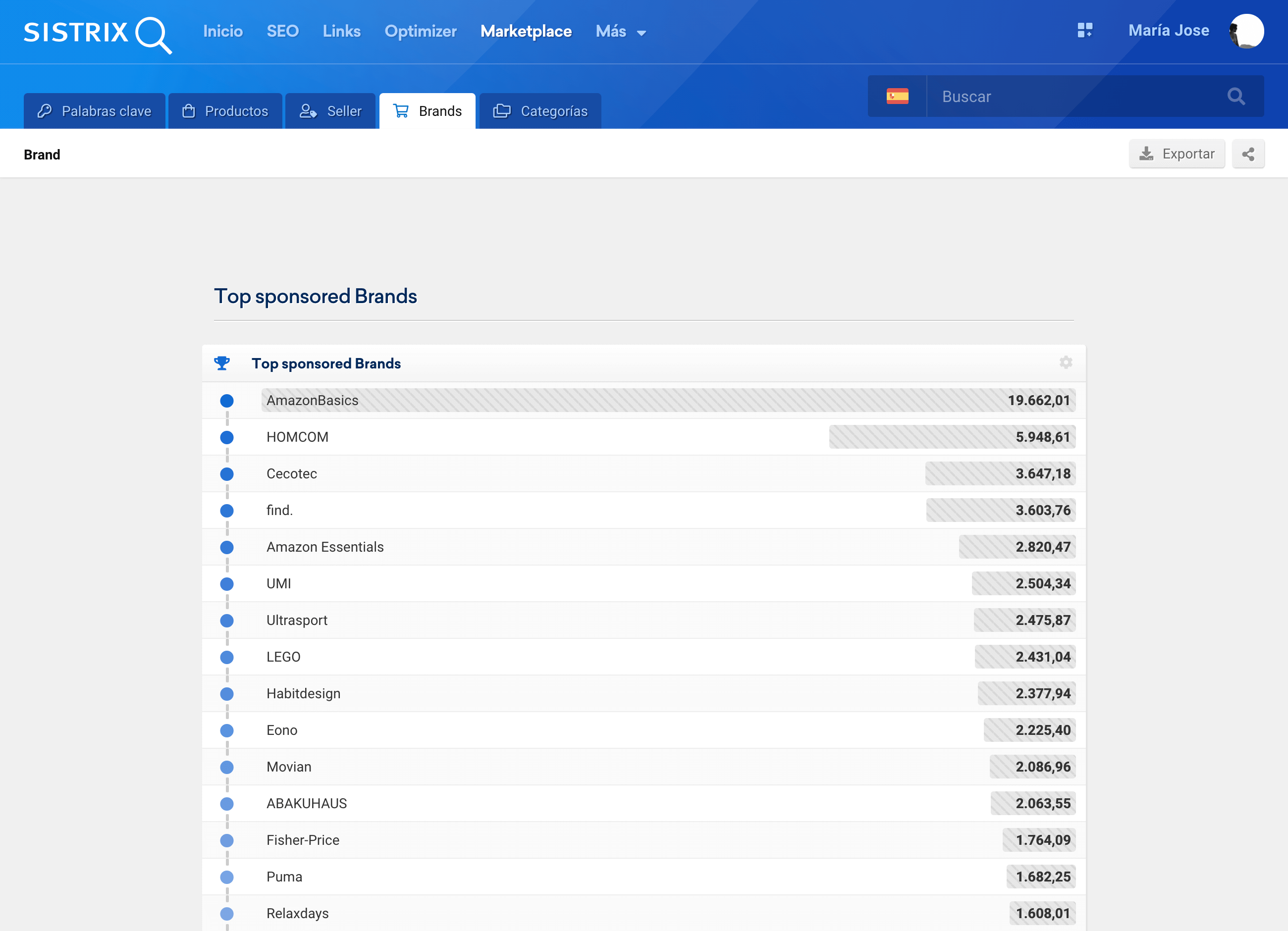Open settings gear for Top sponsored Brands
The width and height of the screenshot is (1288, 931).
(1066, 362)
